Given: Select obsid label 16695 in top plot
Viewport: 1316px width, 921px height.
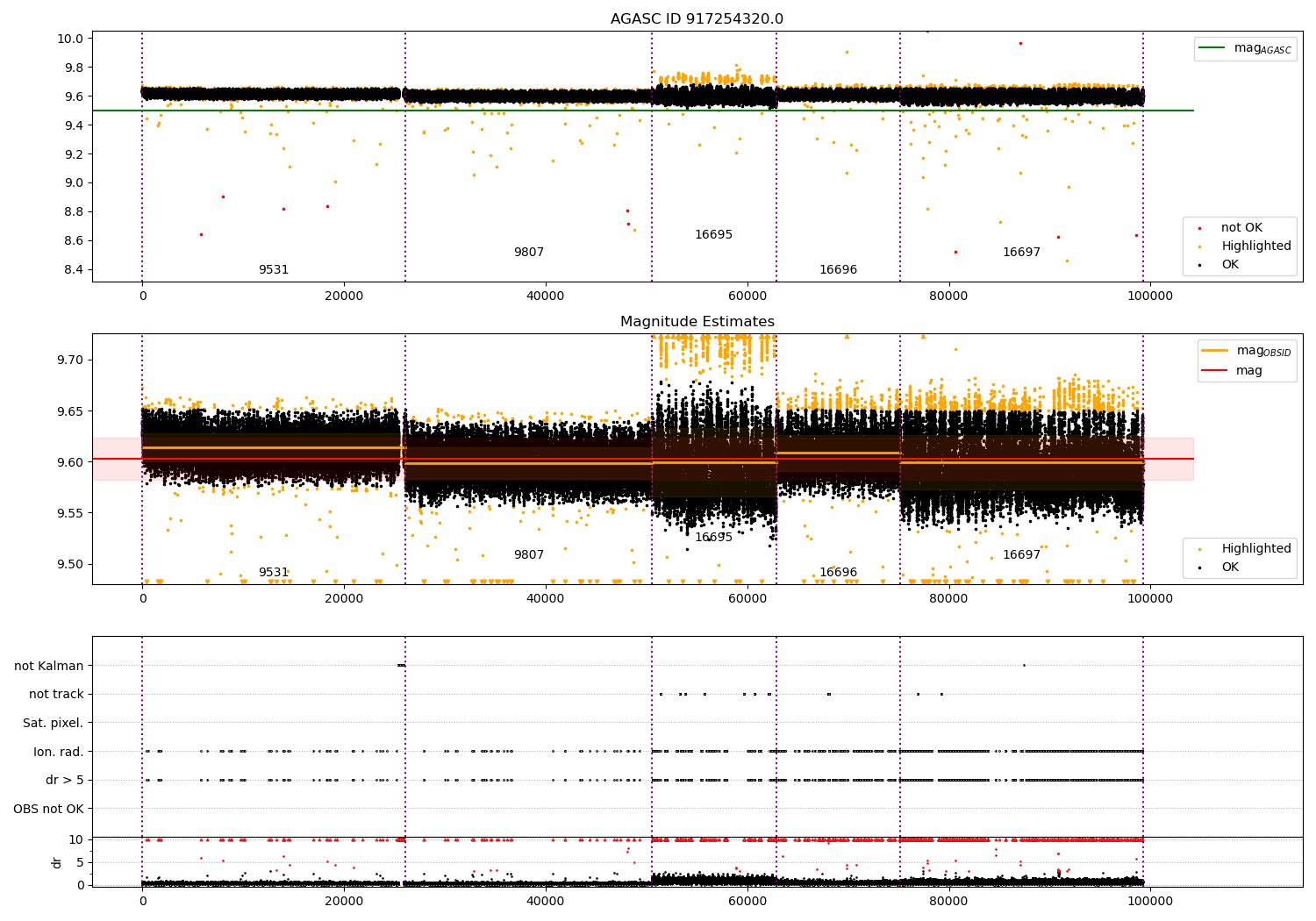Looking at the screenshot, I should [x=713, y=235].
